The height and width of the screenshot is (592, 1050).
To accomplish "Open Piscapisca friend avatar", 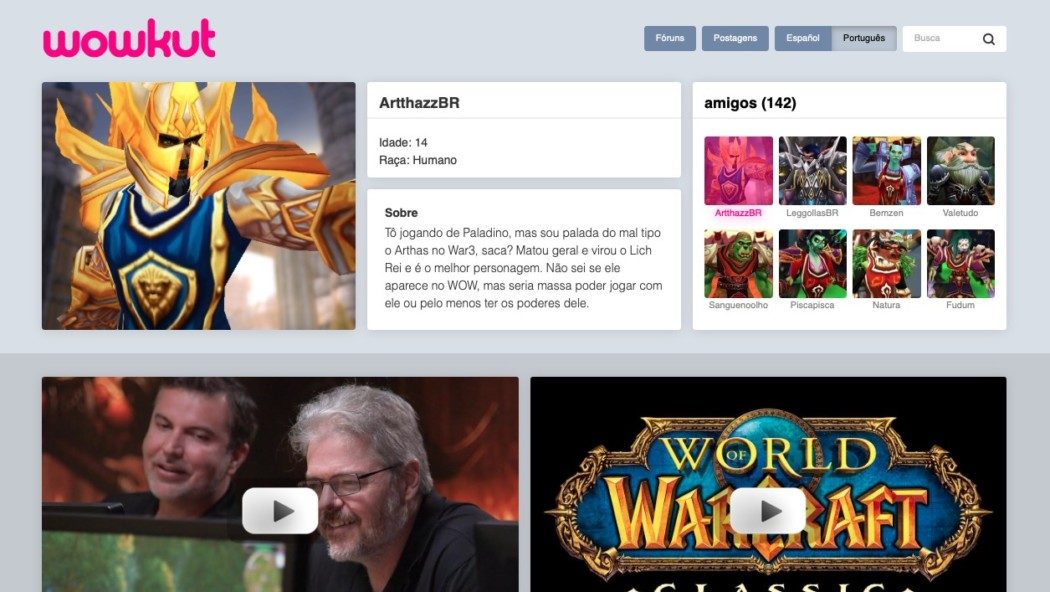I will coord(812,263).
